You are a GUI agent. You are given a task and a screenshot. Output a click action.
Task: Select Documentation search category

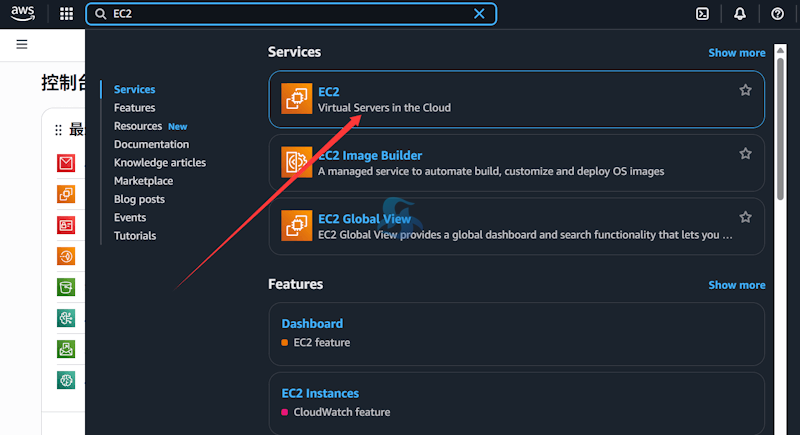[151, 144]
